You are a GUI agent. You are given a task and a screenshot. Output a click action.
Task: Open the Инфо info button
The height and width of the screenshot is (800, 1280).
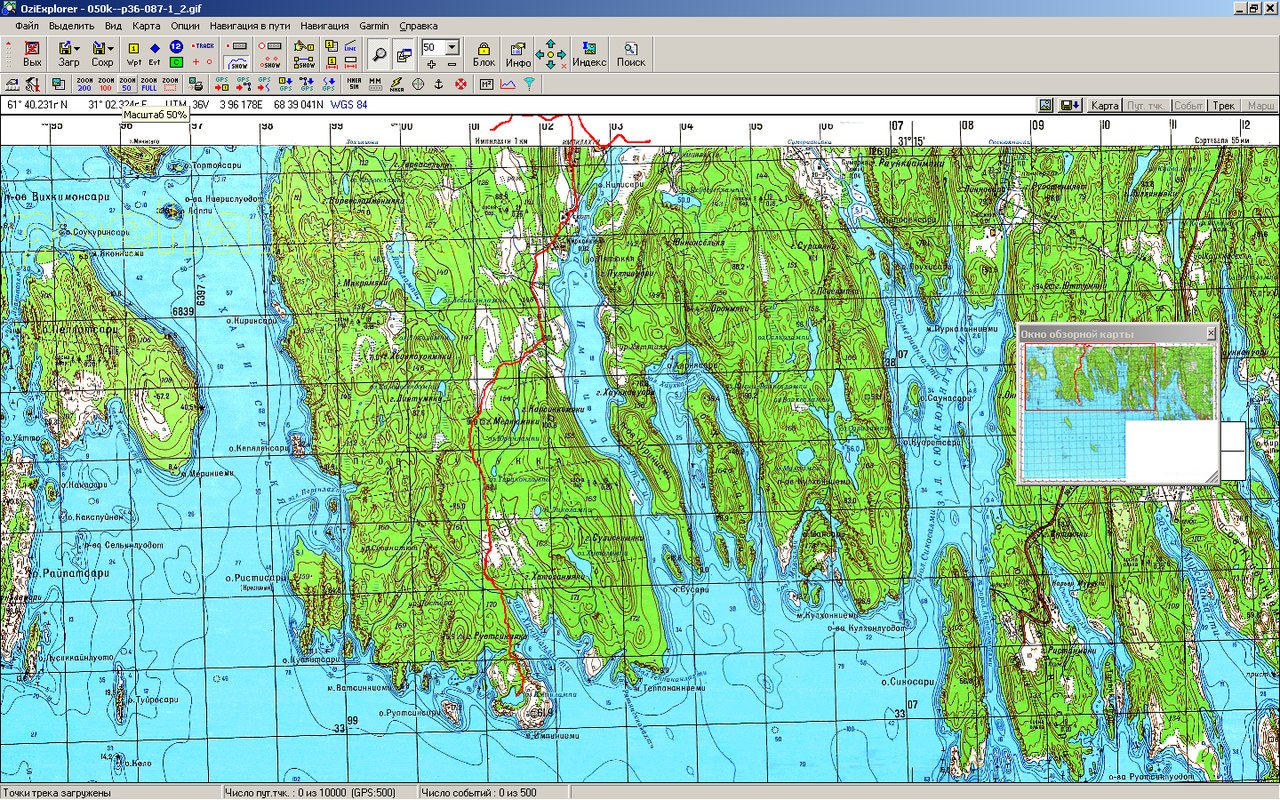[x=518, y=54]
